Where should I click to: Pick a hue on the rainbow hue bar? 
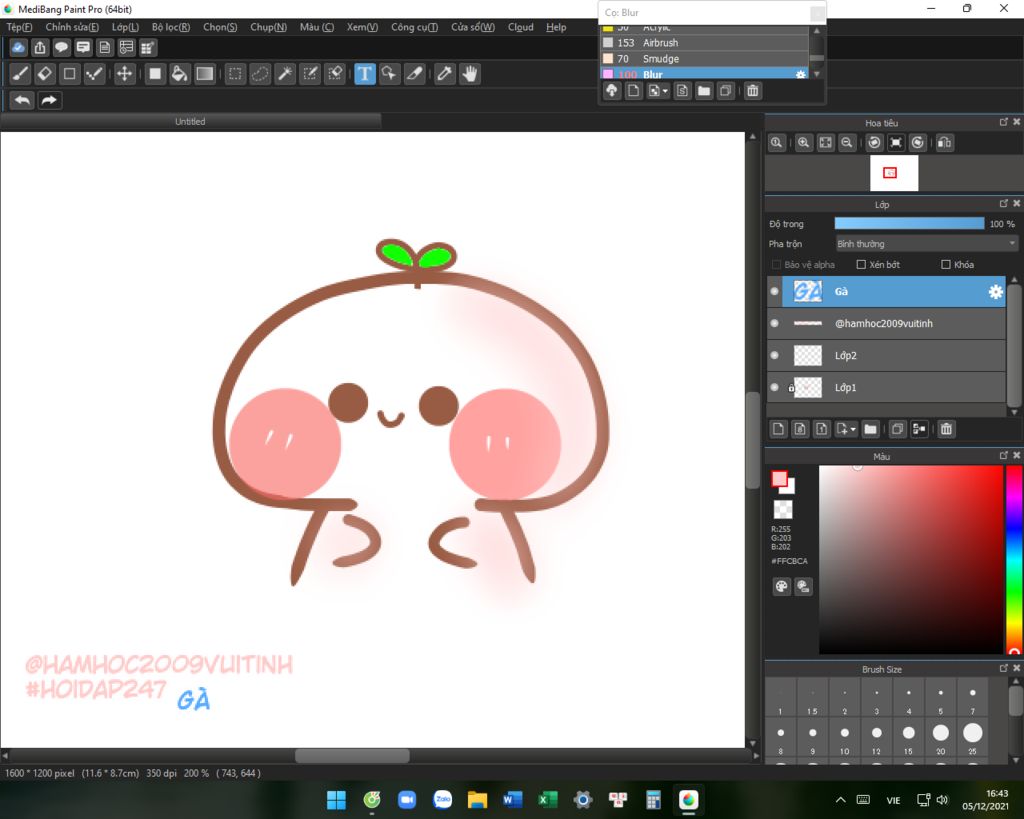pyautogui.click(x=1014, y=560)
